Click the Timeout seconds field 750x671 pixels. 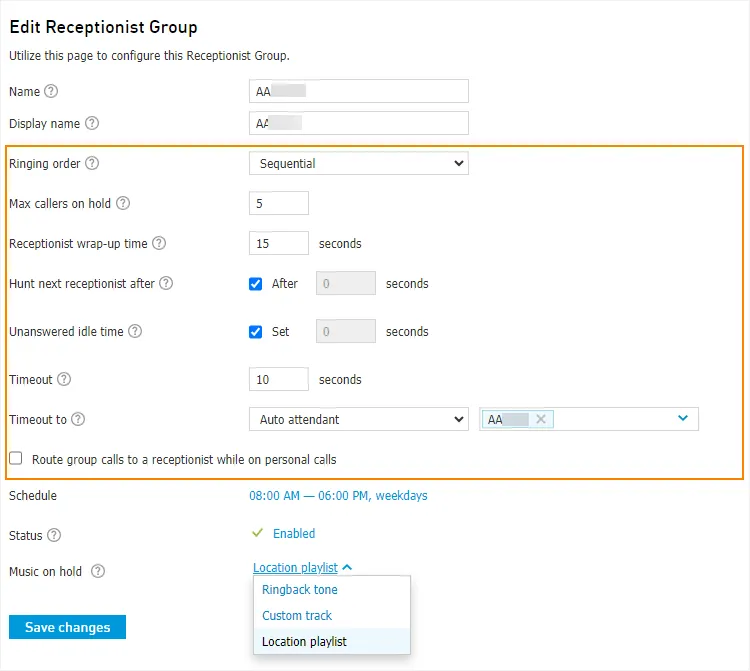click(x=279, y=379)
